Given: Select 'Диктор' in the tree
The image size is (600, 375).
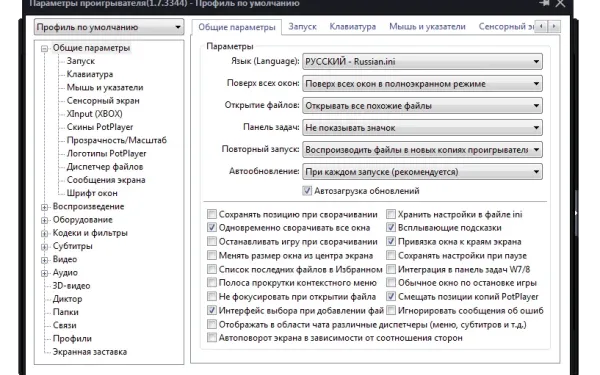Looking at the screenshot, I should click(x=67, y=299).
